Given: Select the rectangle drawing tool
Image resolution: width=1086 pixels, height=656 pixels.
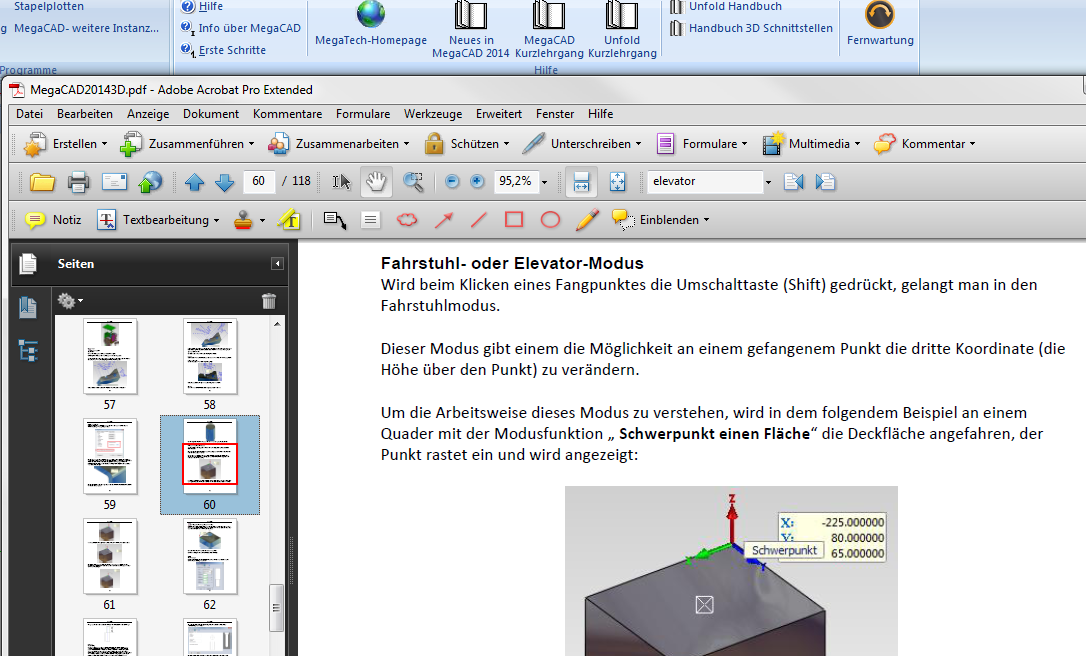Looking at the screenshot, I should [x=514, y=220].
